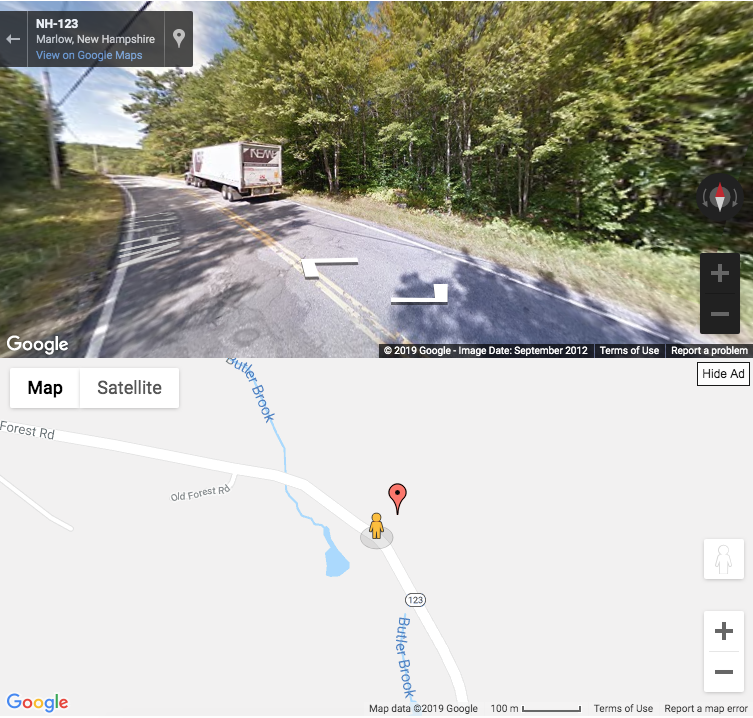Click the left forward navigation arrow on road
The height and width of the screenshot is (718, 753).
click(329, 267)
